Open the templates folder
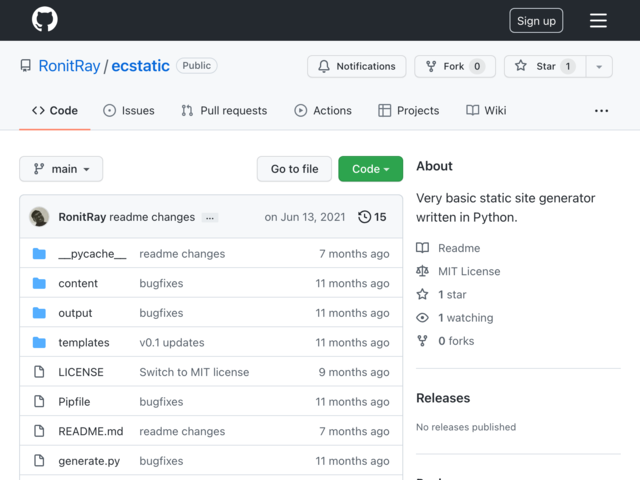This screenshot has height=480, width=640. coord(84,342)
